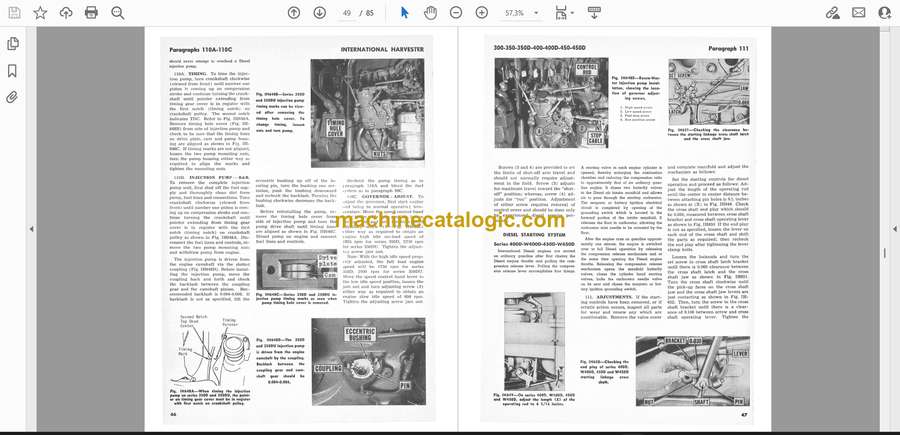The width and height of the screenshot is (900, 435).
Task: Open the Attachments paperclip panel
Action: (x=12, y=97)
